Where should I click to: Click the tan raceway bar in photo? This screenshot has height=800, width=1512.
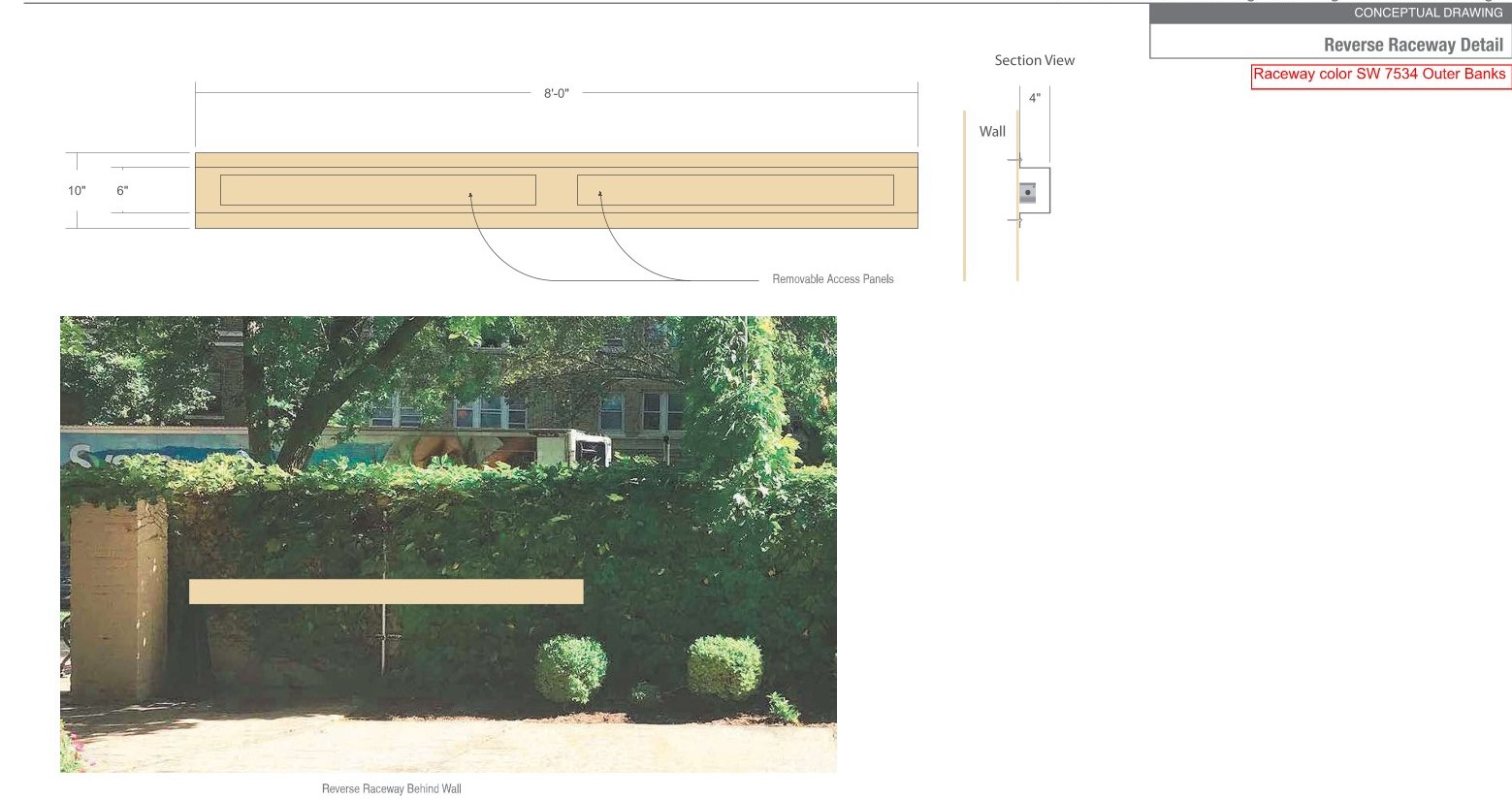click(x=385, y=592)
